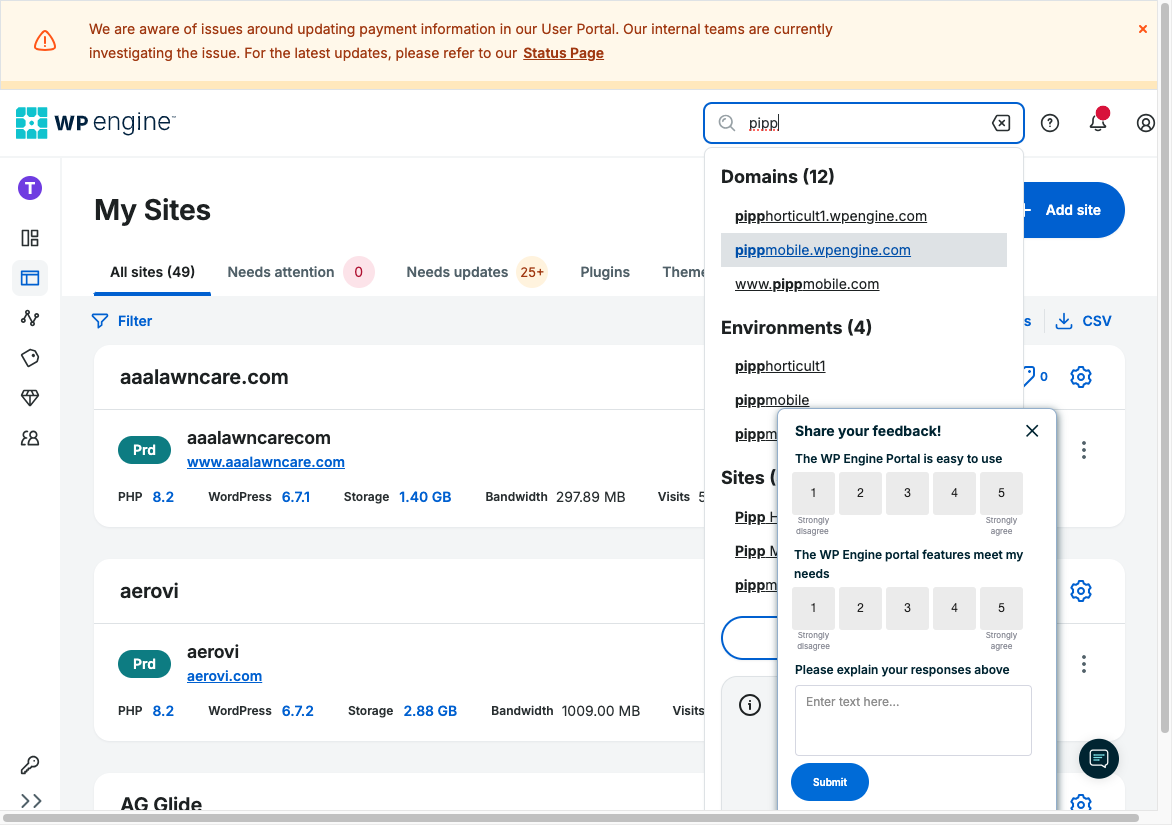Clear the search box text
Viewport: 1172px width, 825px height.
pyautogui.click(x=1001, y=123)
